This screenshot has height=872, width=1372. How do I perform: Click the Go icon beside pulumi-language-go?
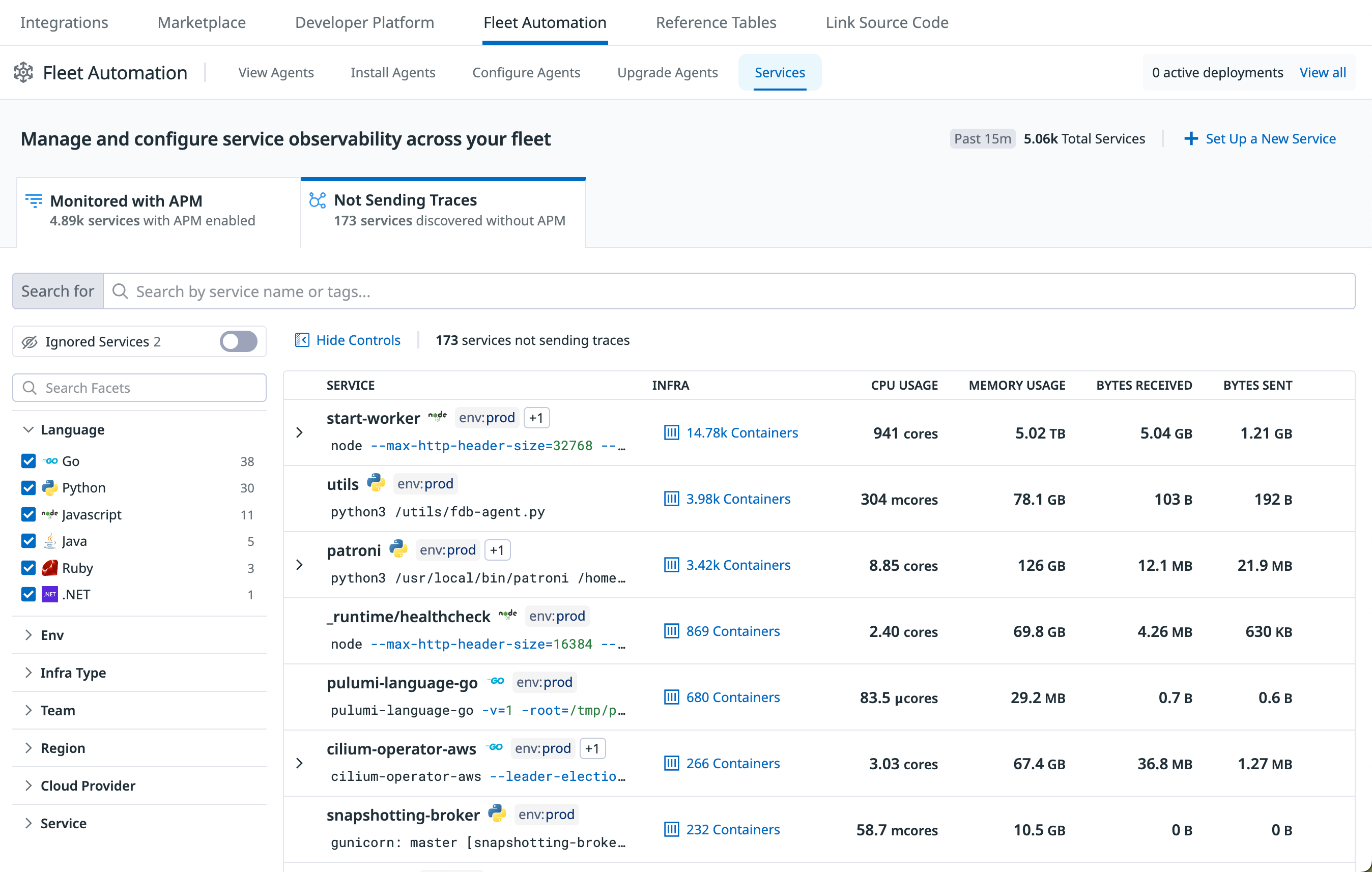[x=496, y=681]
